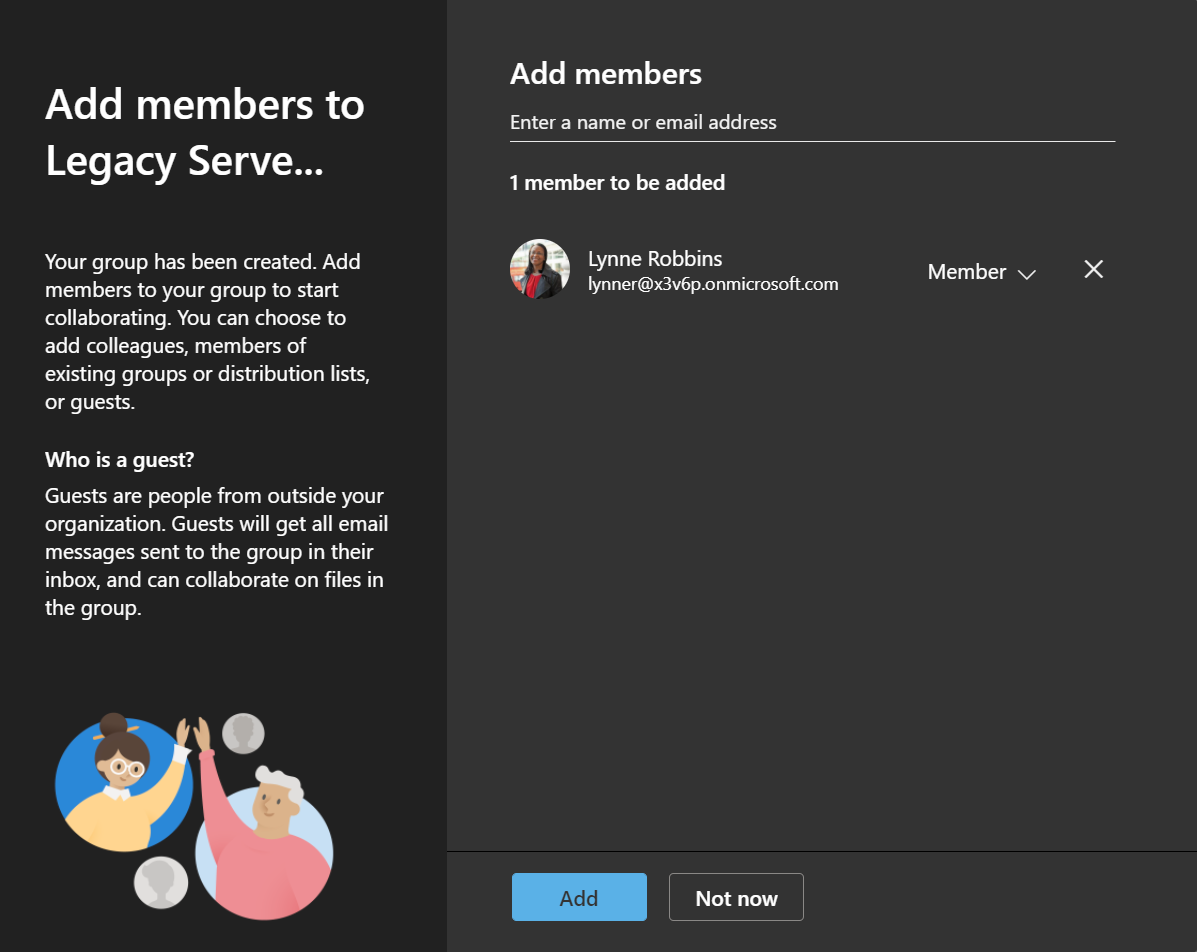Click the 'Who is a guest?' heading

119,459
